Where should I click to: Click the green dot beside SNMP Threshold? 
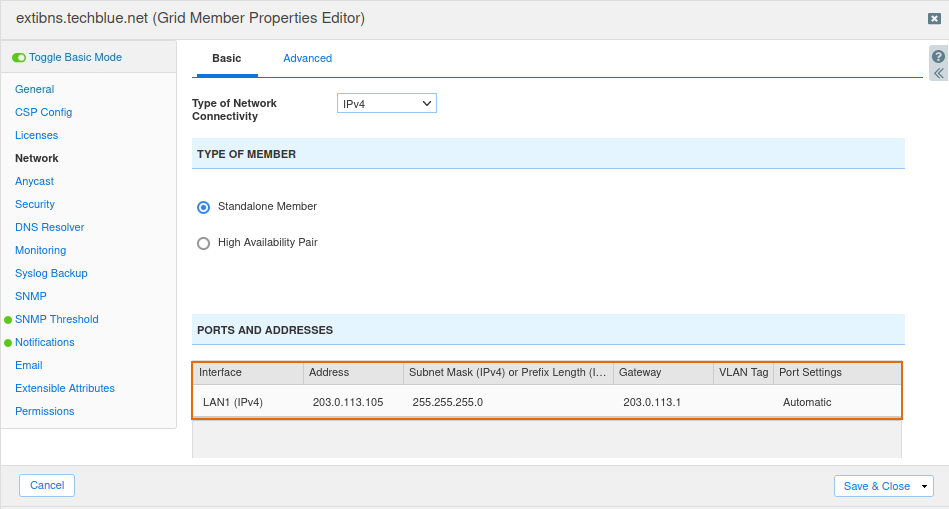8,320
